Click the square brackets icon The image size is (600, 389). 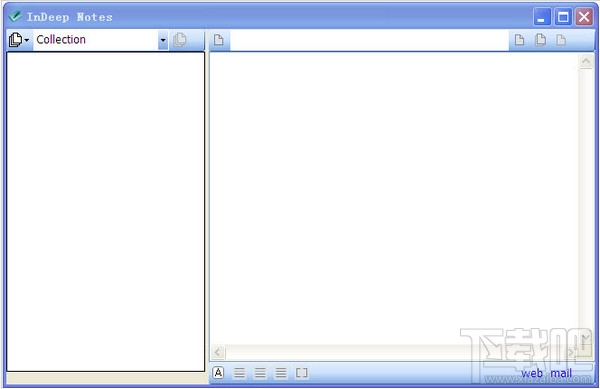302,373
